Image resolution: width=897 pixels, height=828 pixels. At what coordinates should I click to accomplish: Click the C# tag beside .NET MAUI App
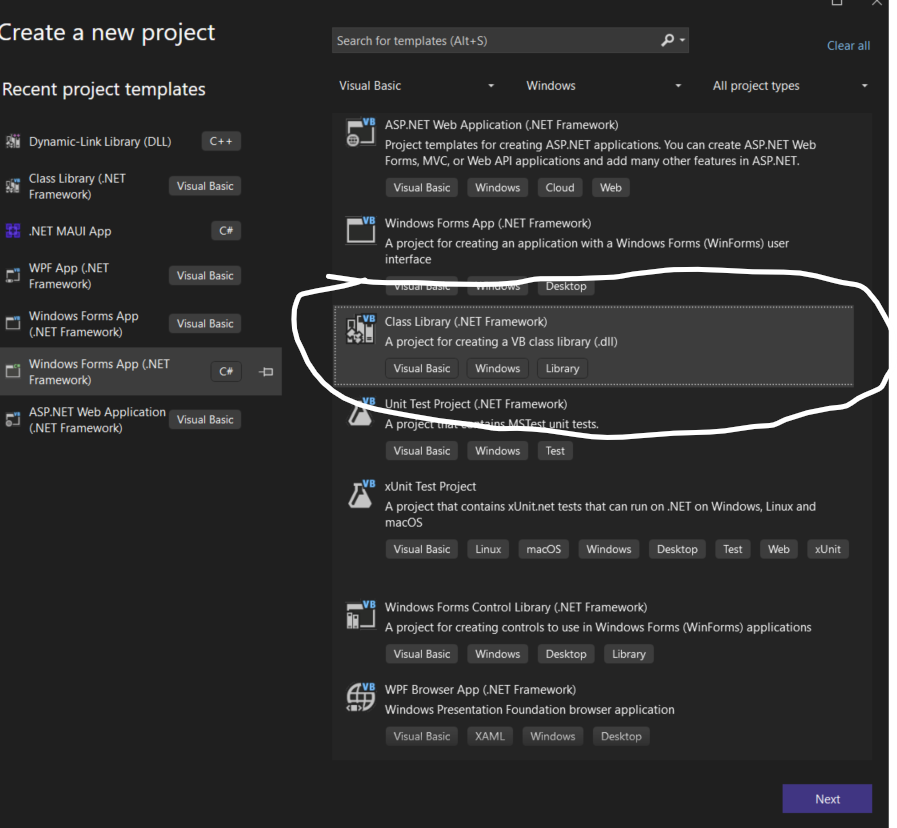point(226,231)
